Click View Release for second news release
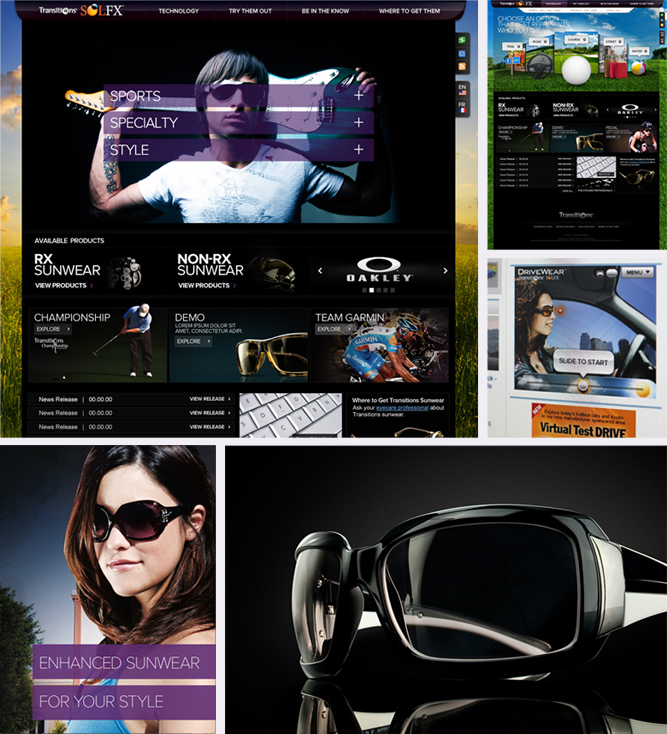The image size is (667, 734). click(x=210, y=413)
